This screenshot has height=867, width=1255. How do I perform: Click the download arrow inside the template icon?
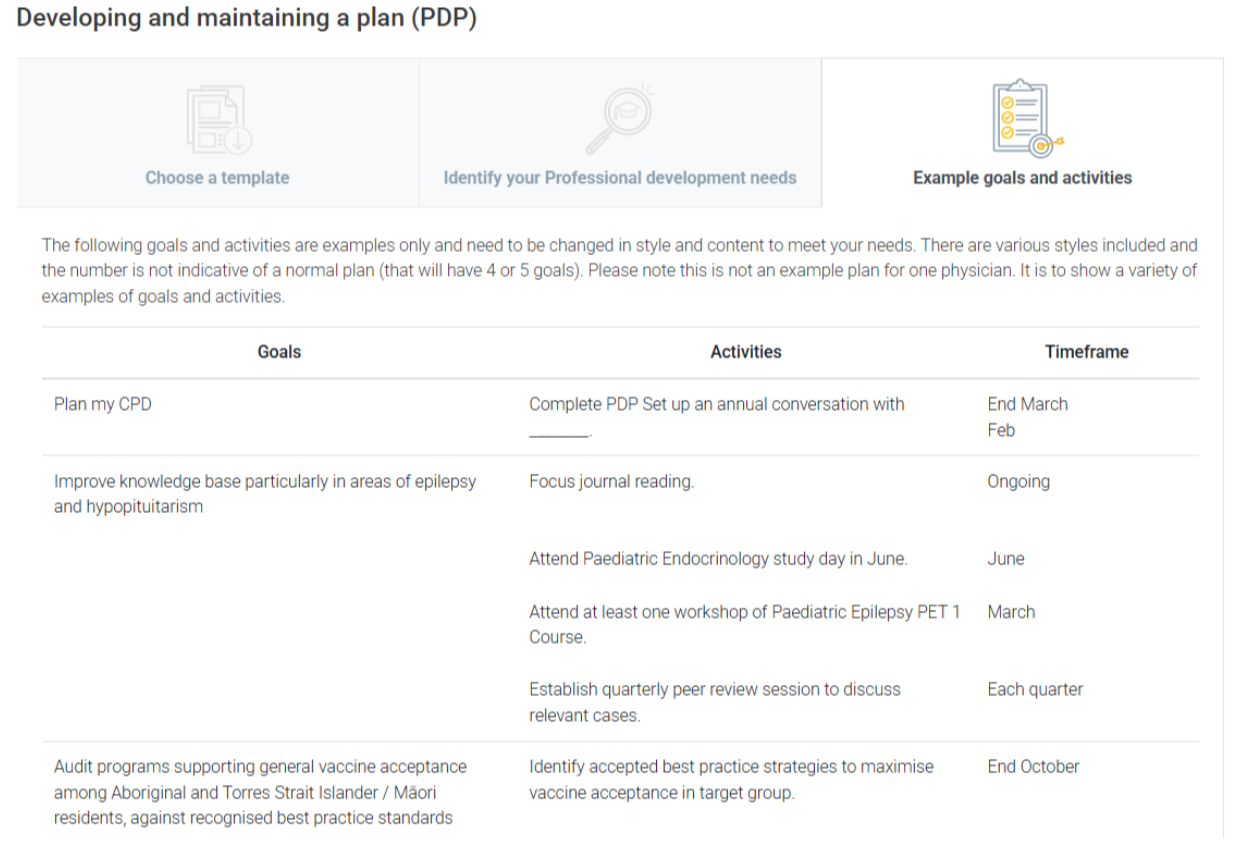click(x=238, y=140)
